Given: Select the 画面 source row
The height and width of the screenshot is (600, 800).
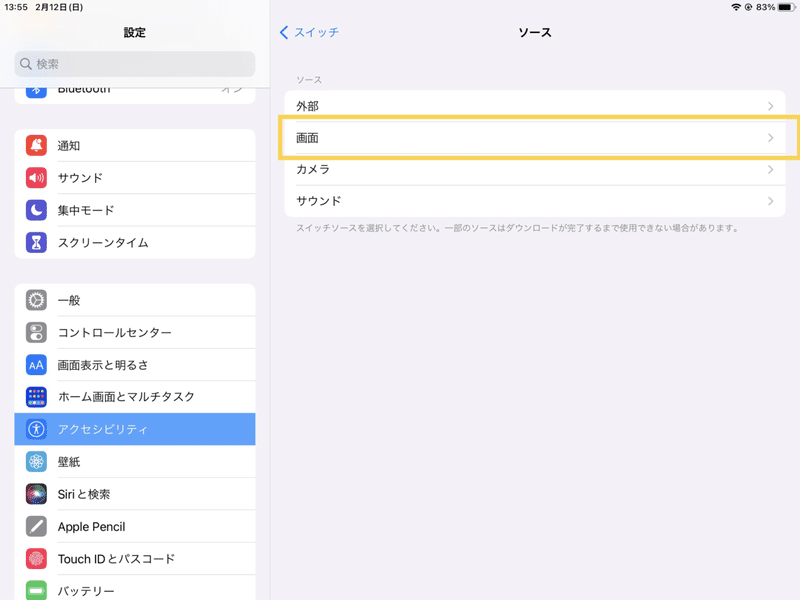Looking at the screenshot, I should pos(534,138).
